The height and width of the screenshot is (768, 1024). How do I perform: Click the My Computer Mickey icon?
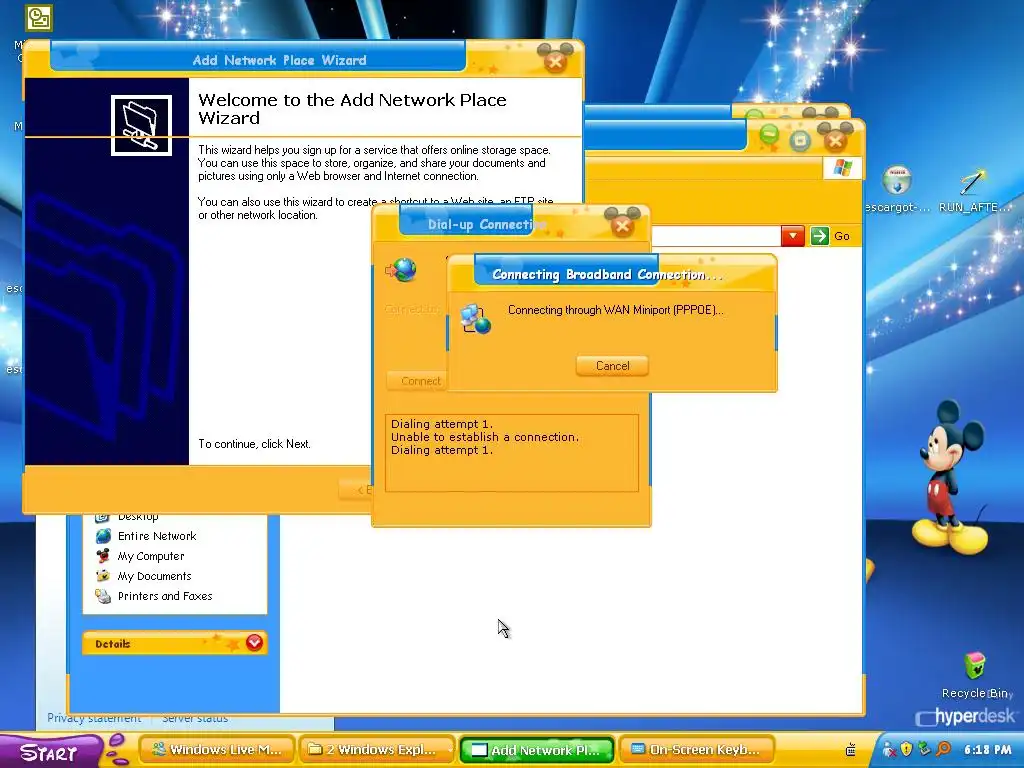pos(103,556)
